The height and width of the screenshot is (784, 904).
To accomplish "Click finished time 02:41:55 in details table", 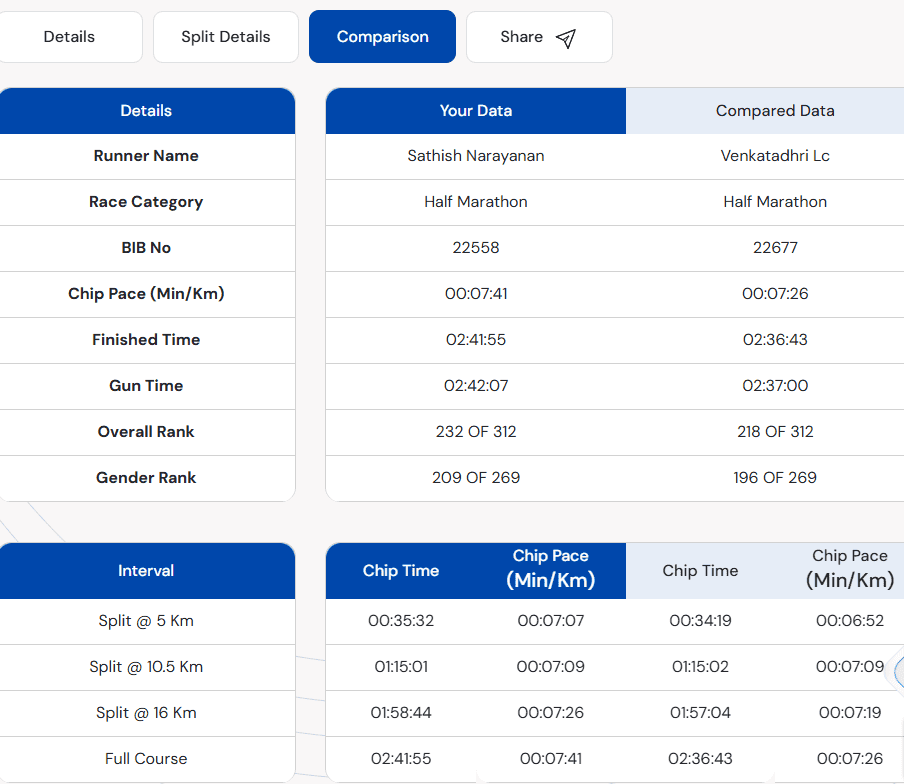I will pyautogui.click(x=476, y=340).
